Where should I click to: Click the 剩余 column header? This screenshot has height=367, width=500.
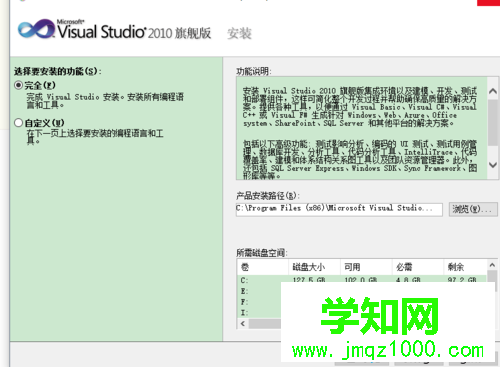(x=465, y=267)
